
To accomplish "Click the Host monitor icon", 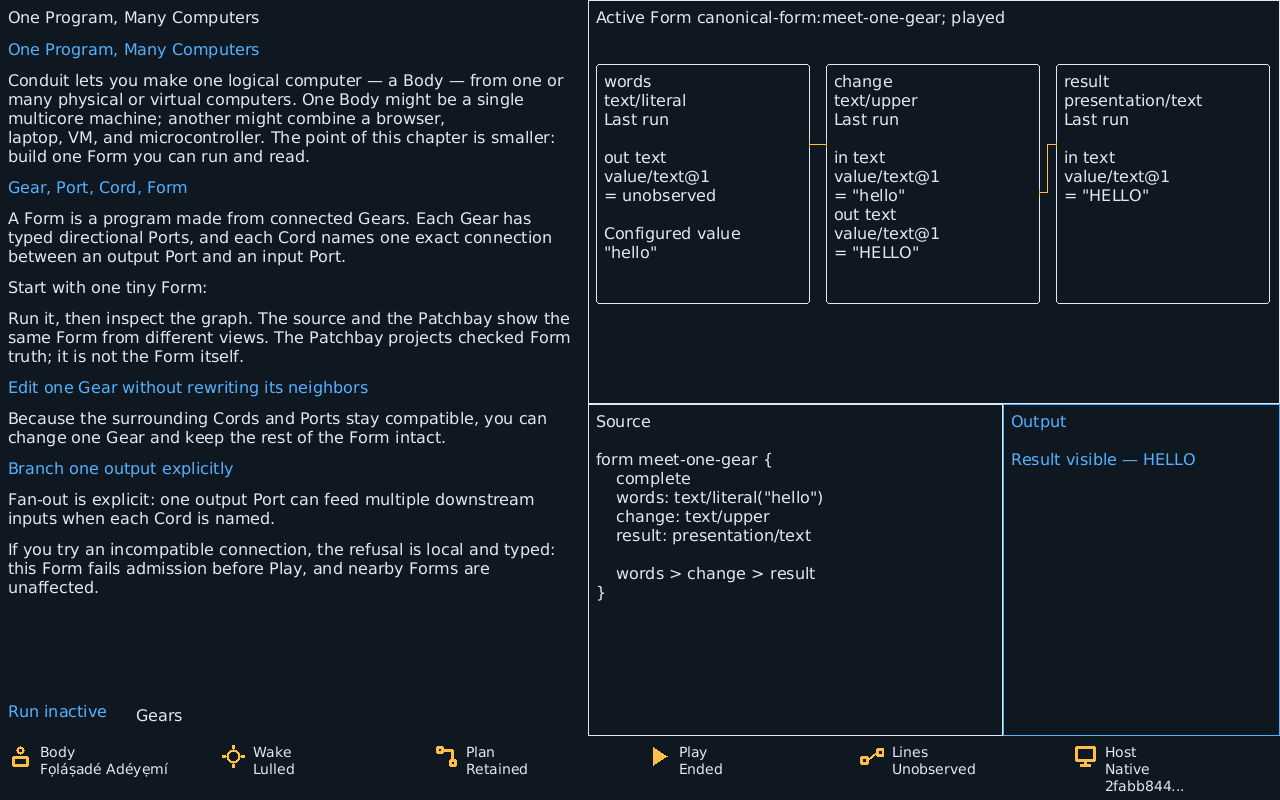I will [x=1085, y=757].
